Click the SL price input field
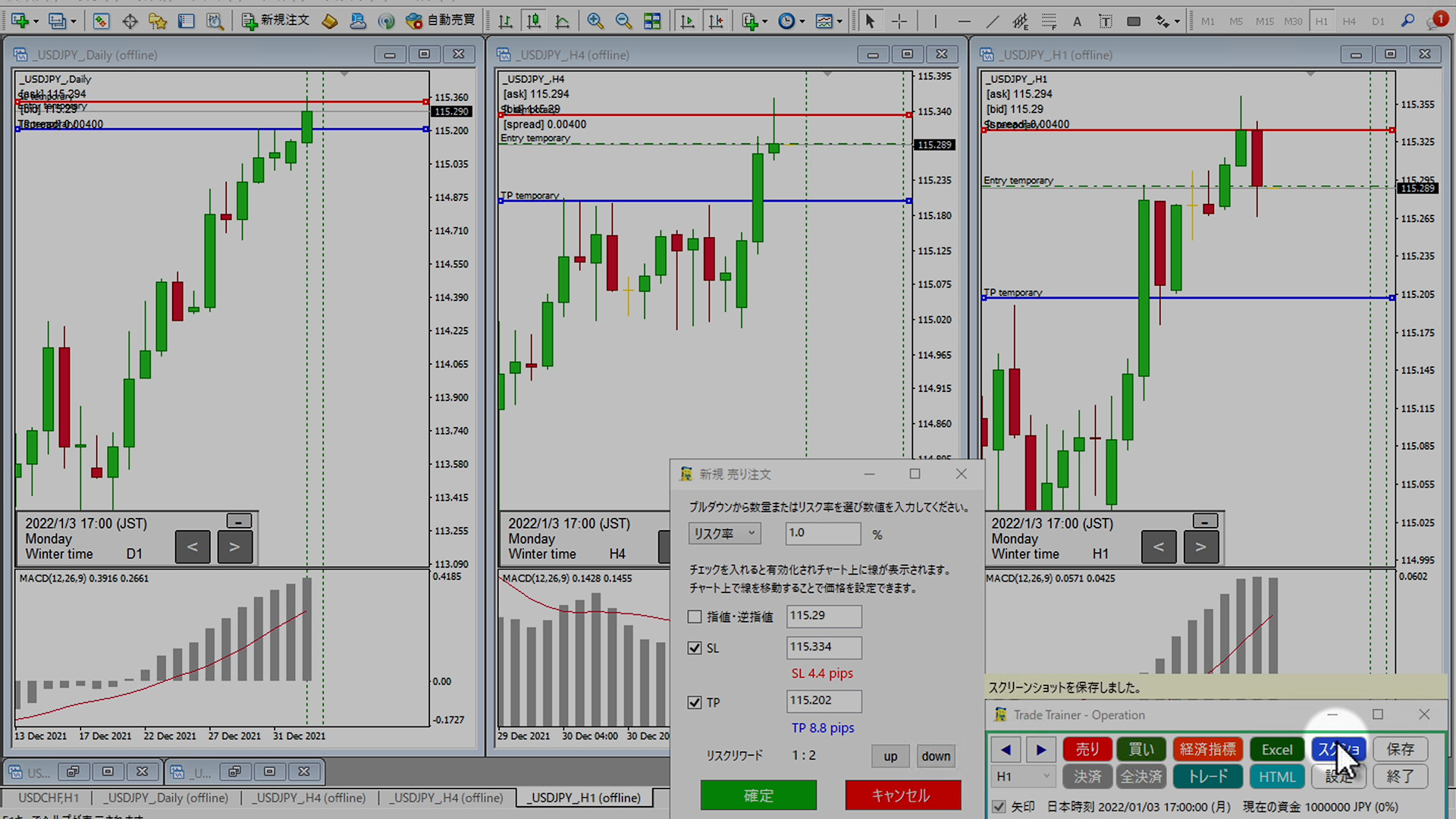The height and width of the screenshot is (819, 1456). coord(824,647)
